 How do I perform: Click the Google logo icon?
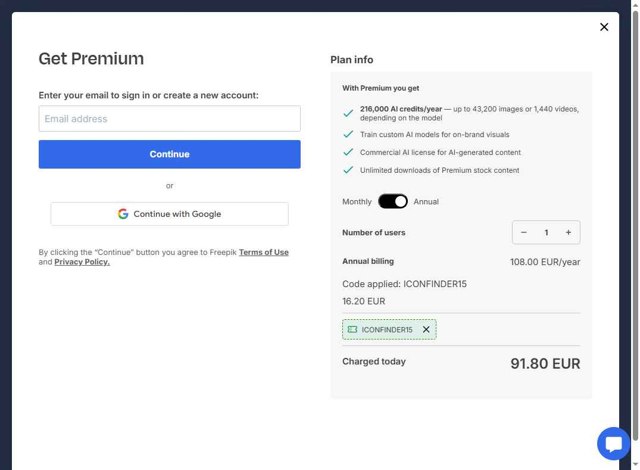pyautogui.click(x=123, y=214)
